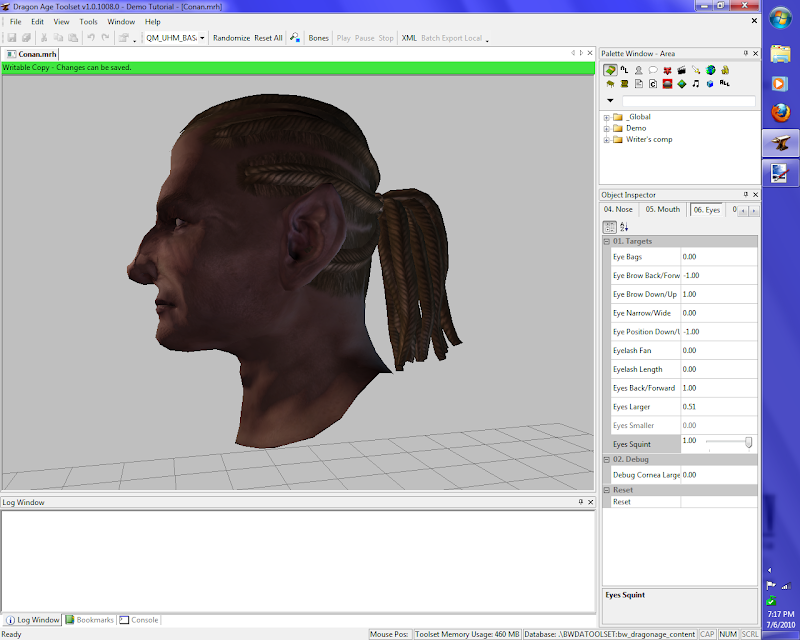Click the Reset All button
The image size is (800, 640).
coord(268,38)
